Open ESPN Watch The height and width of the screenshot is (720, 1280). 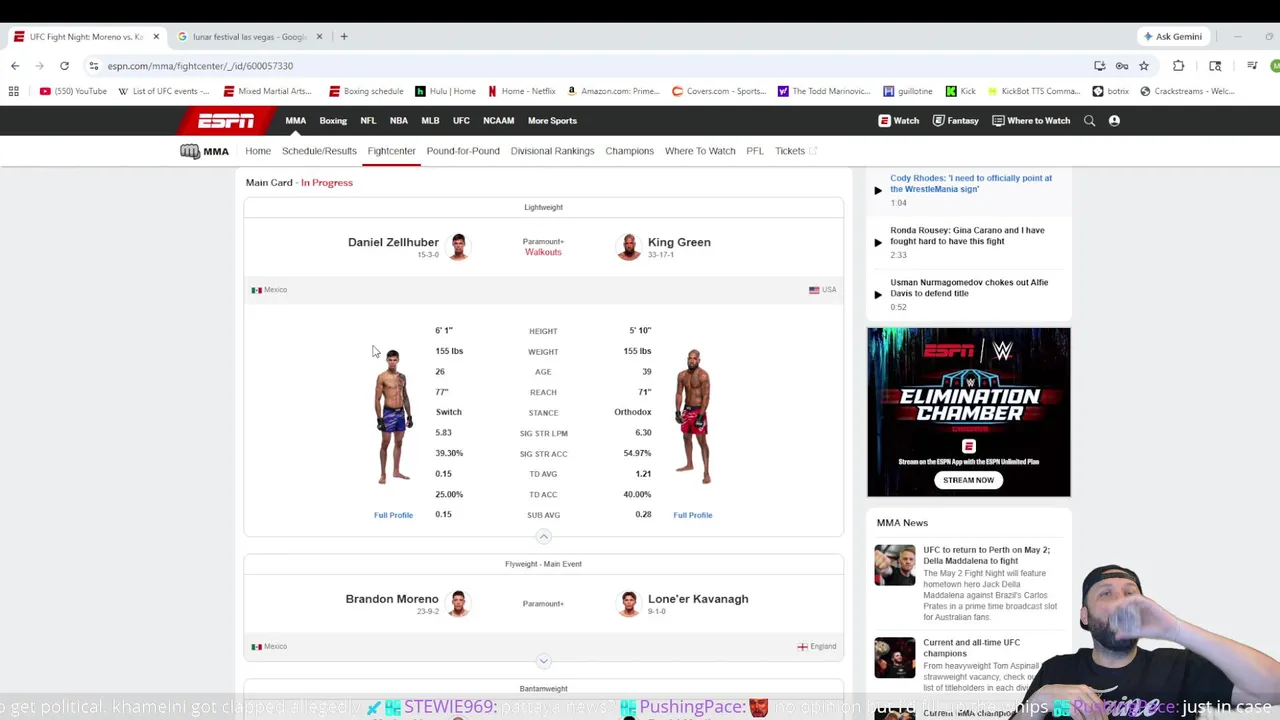click(898, 121)
